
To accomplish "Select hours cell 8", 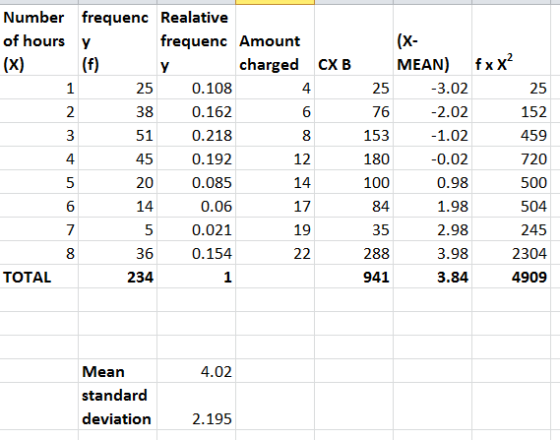I will pyautogui.click(x=39, y=253).
